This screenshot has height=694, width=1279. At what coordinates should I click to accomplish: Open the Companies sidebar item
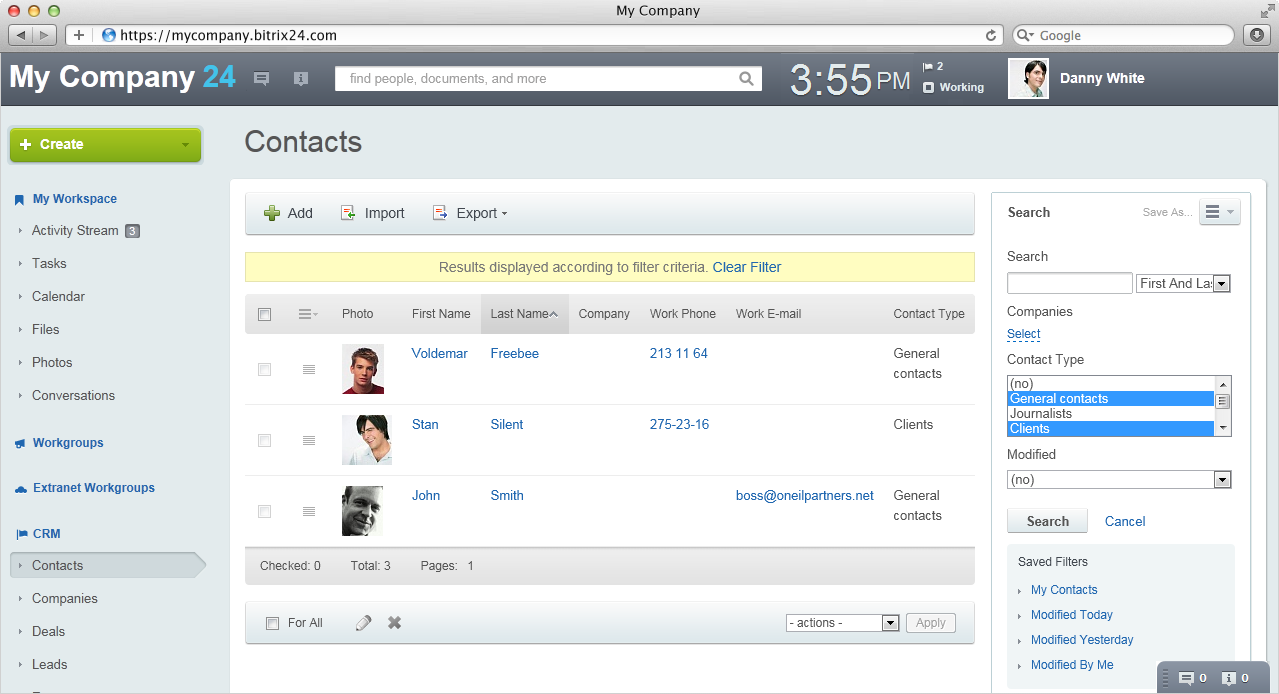65,598
